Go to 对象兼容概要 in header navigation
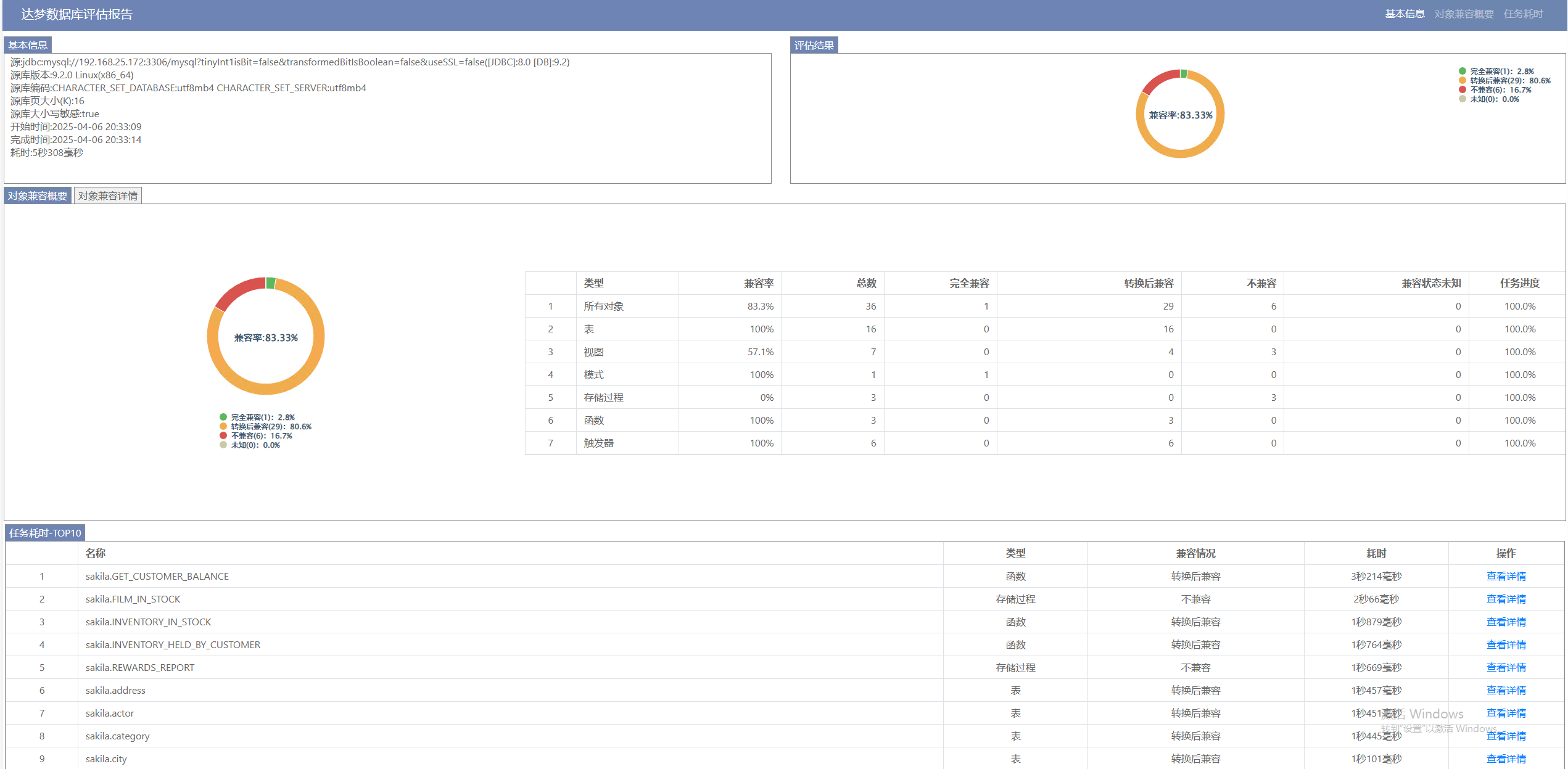 click(x=1464, y=14)
